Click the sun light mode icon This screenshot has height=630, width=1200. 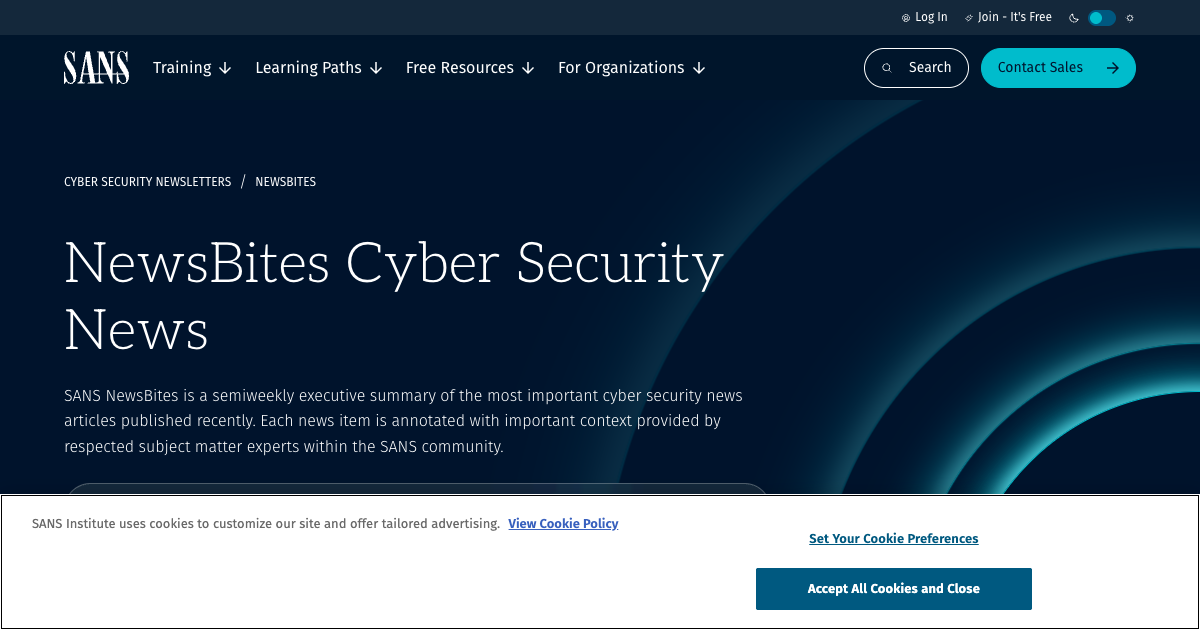tap(1130, 18)
